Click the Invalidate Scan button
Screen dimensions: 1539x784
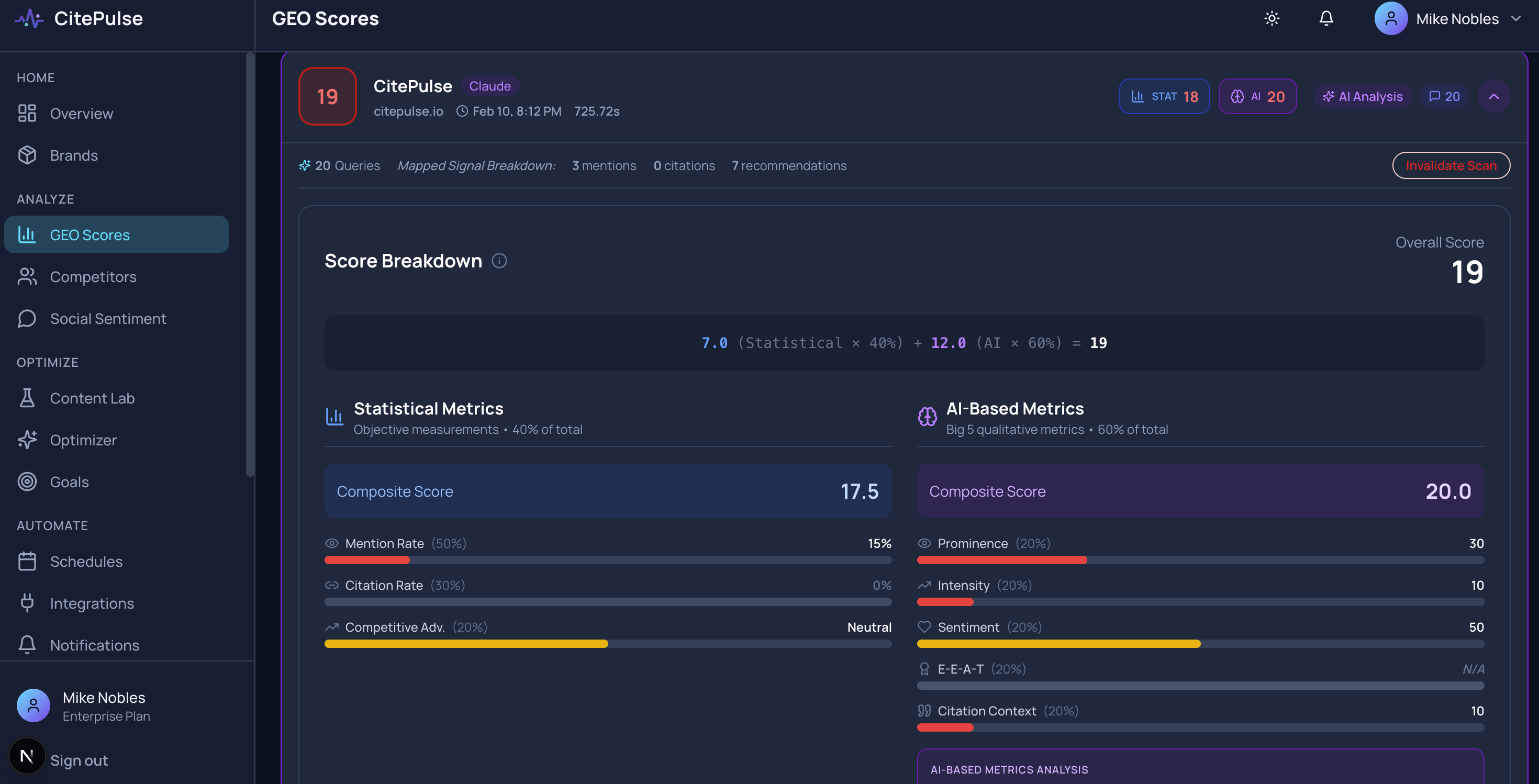(1451, 165)
